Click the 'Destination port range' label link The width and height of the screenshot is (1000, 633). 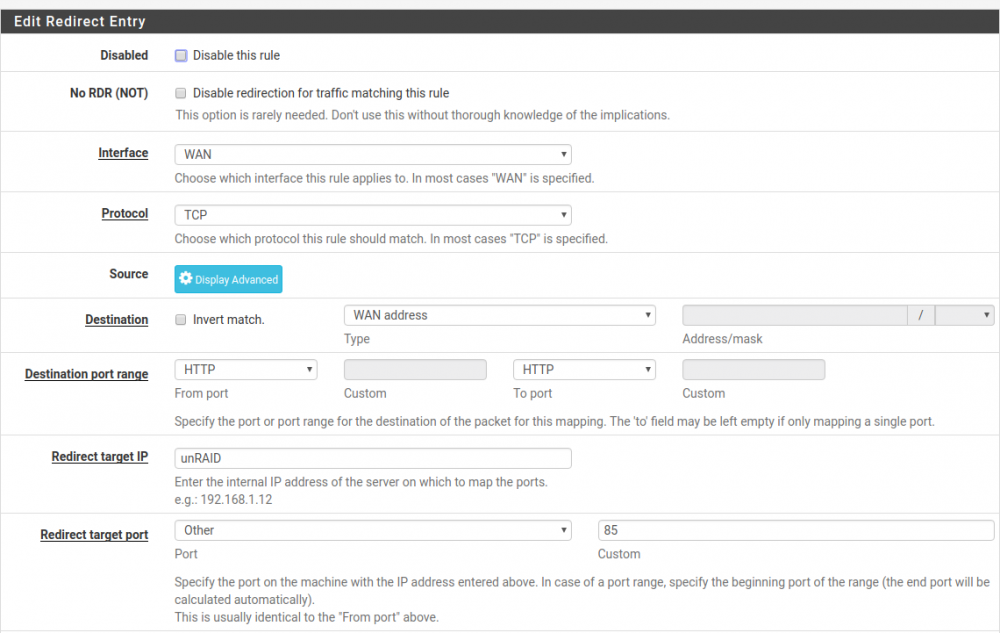(87, 374)
